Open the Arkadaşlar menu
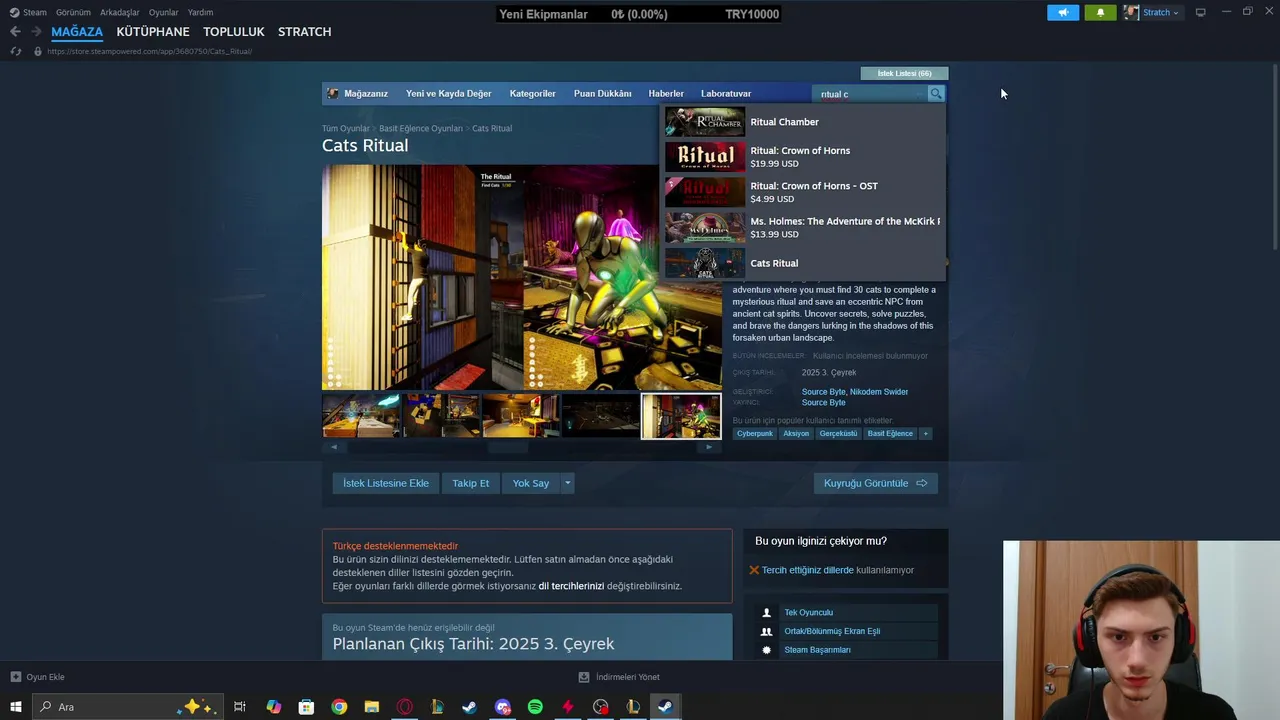This screenshot has width=1280, height=720. (x=120, y=12)
